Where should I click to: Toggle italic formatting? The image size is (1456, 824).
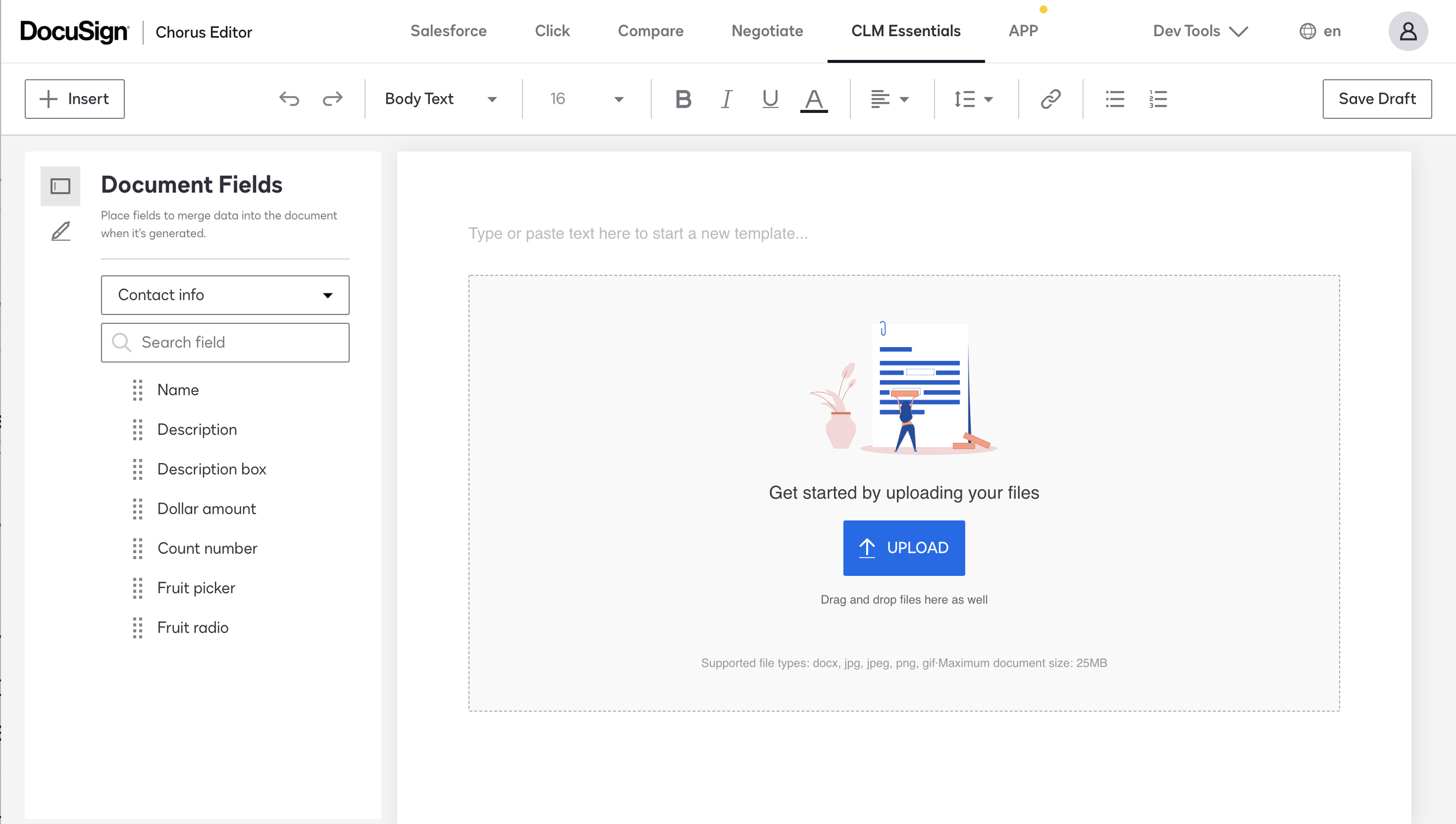pos(726,99)
